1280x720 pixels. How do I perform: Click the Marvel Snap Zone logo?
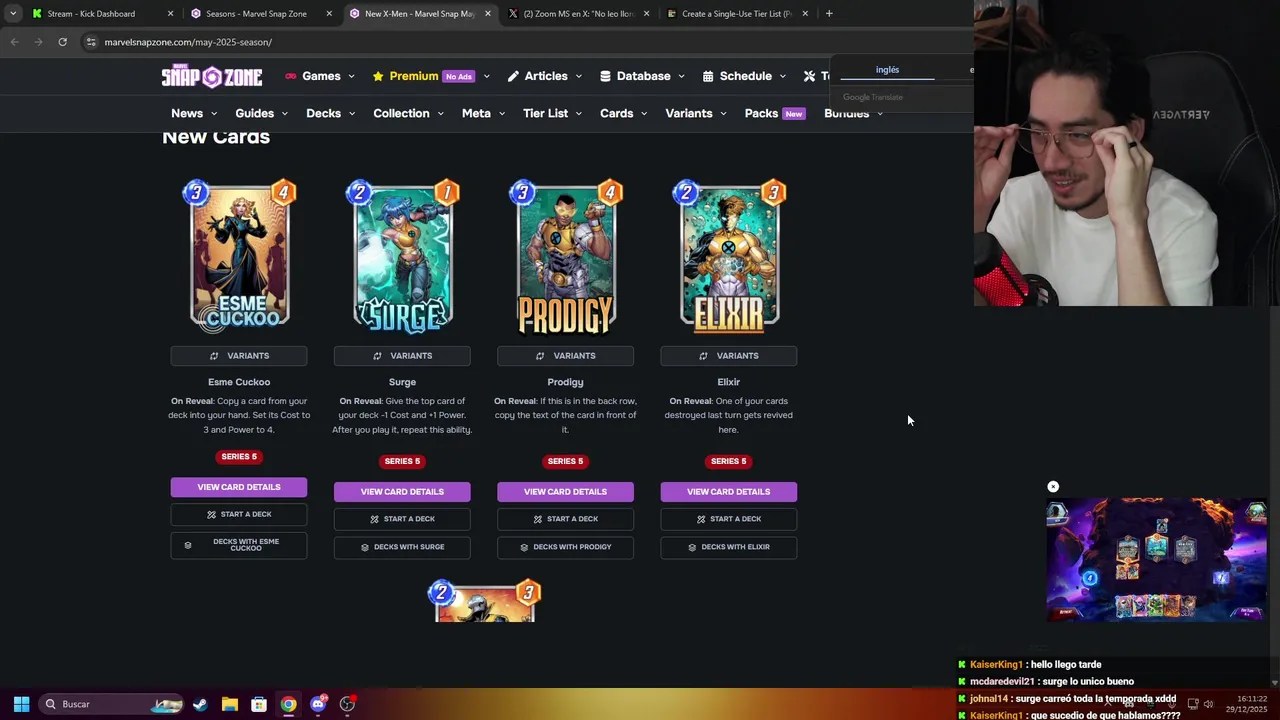point(212,77)
